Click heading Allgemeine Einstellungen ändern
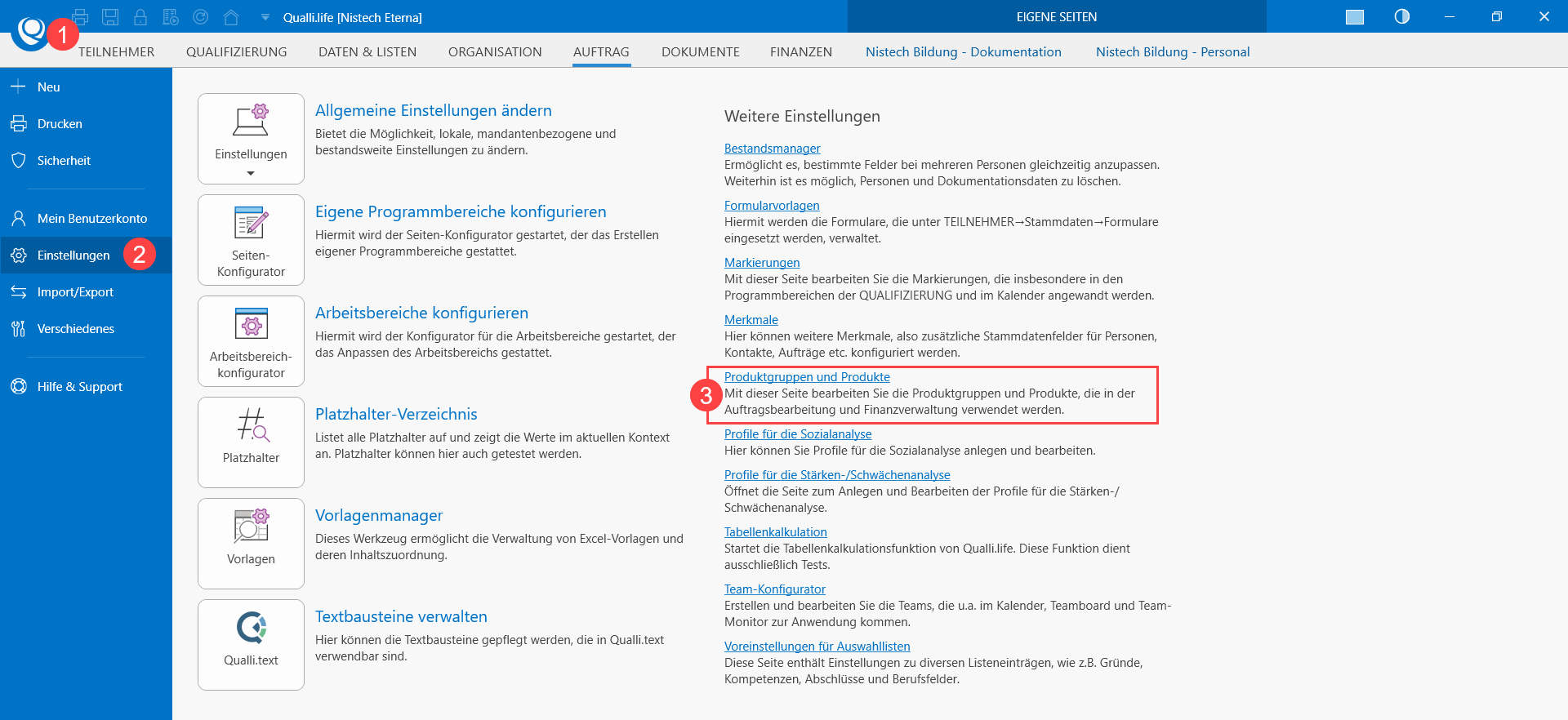The width and height of the screenshot is (1568, 720). [x=434, y=110]
